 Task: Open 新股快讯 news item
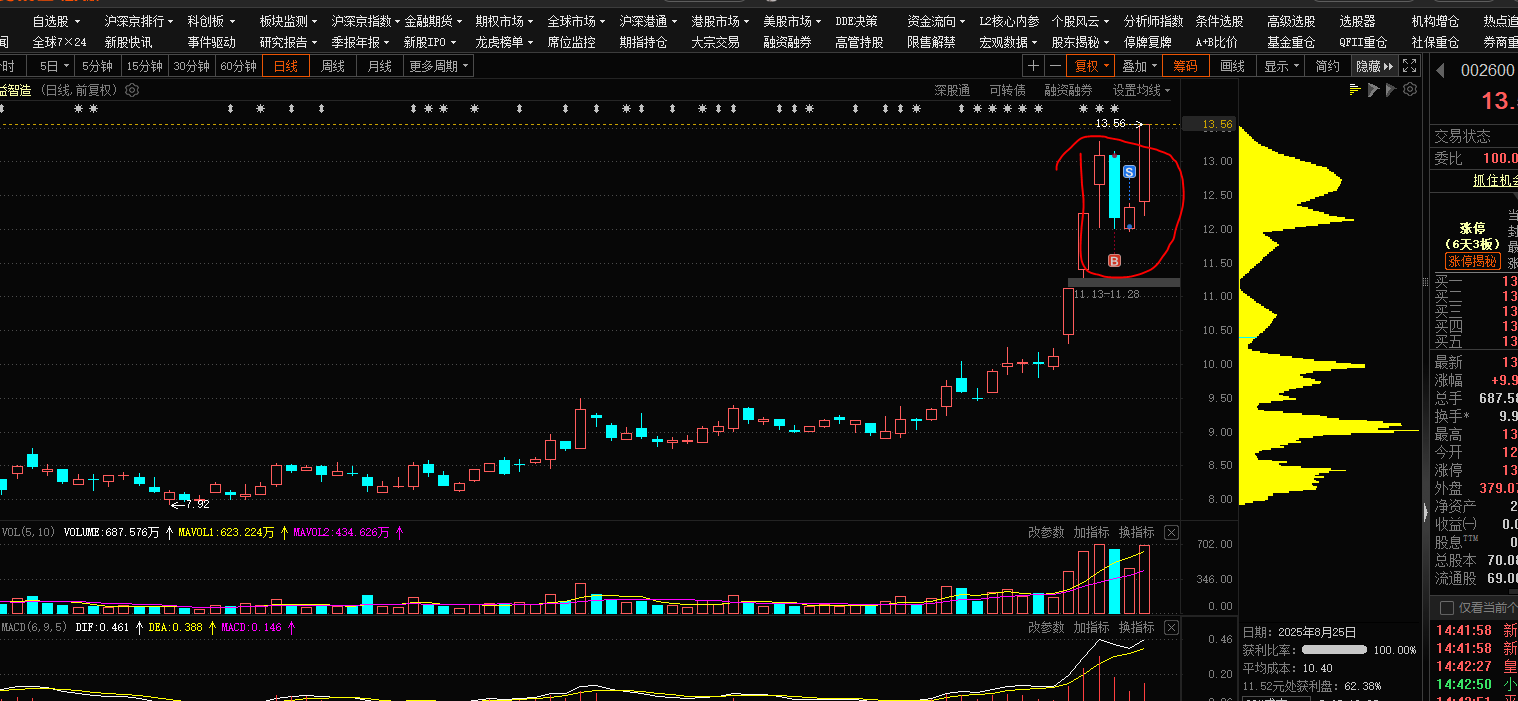128,42
